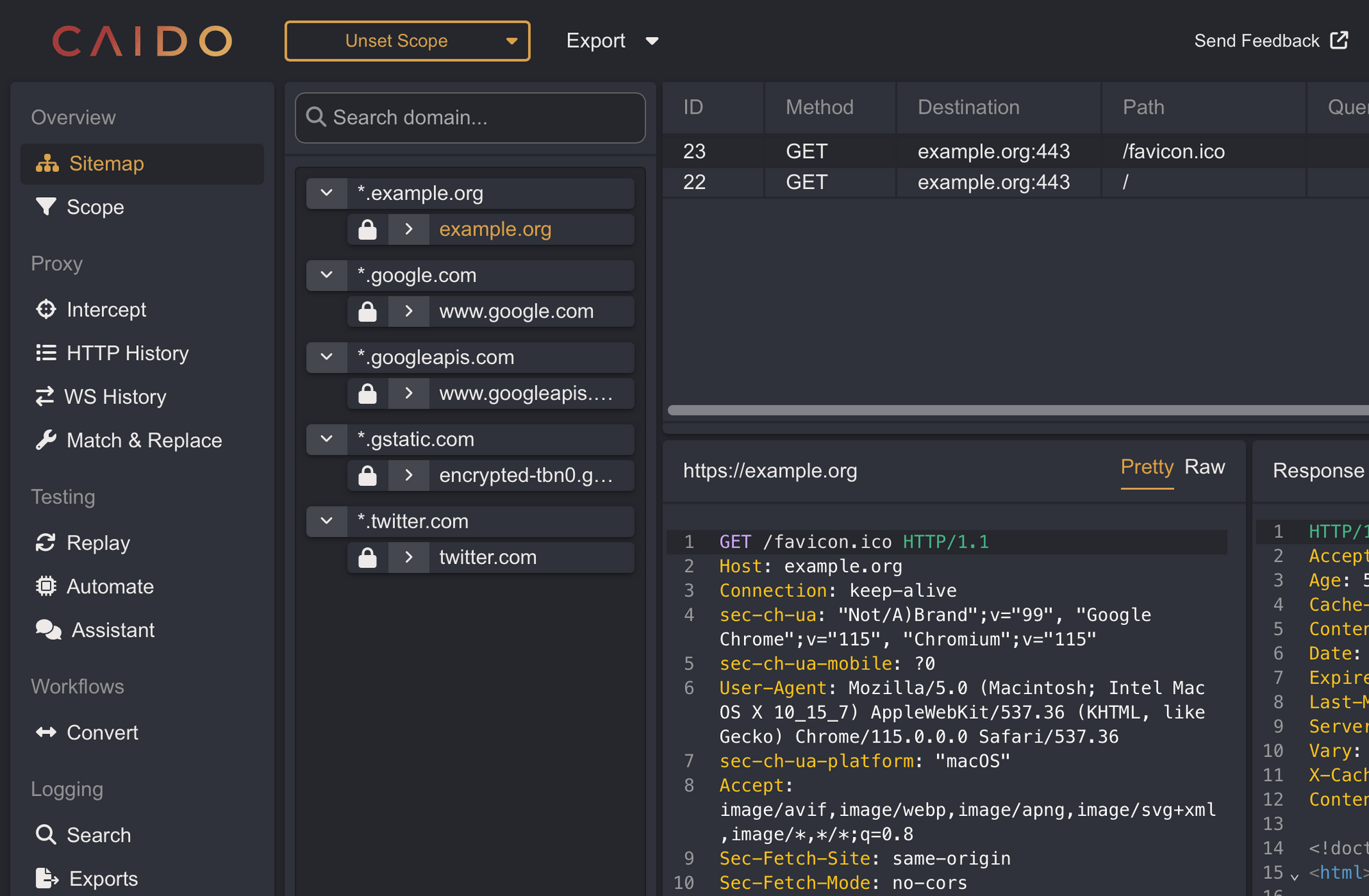Collapse the *.google.com tree group
1369x896 pixels.
click(x=327, y=275)
